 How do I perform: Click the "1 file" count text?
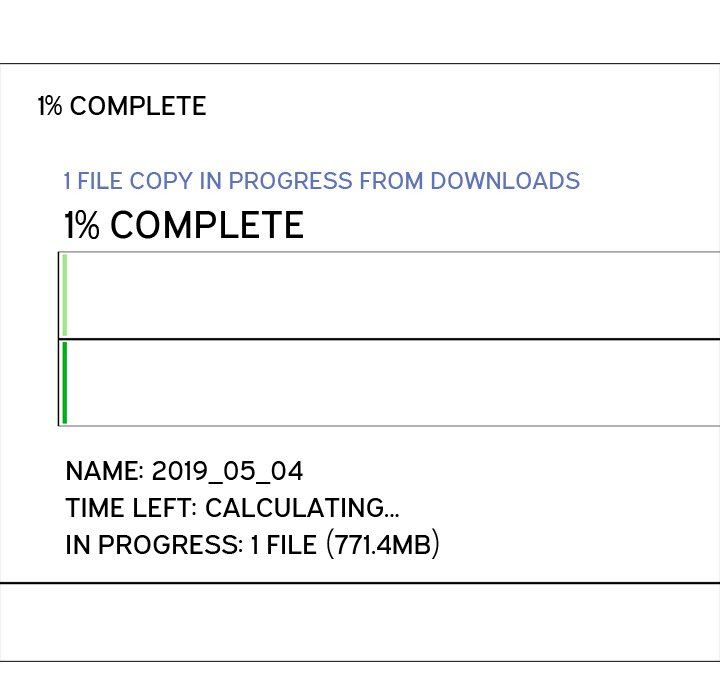click(285, 546)
